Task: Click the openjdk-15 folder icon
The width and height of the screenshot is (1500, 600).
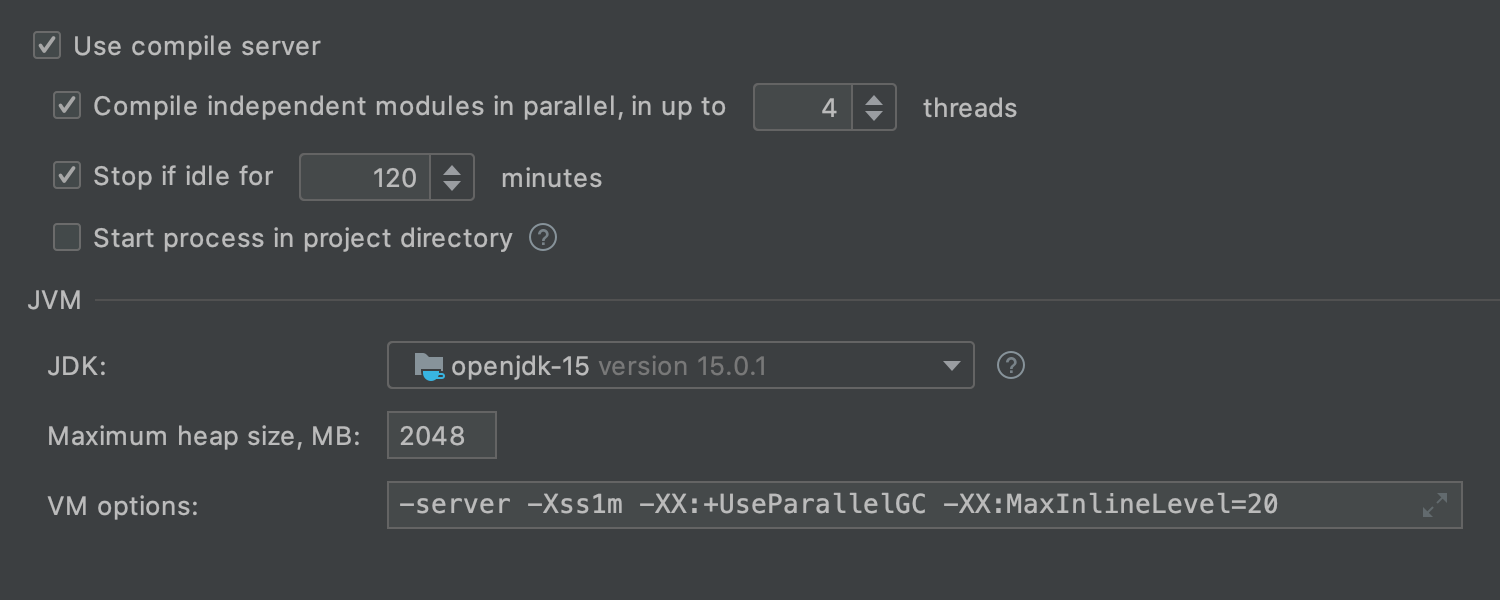Action: [x=429, y=366]
